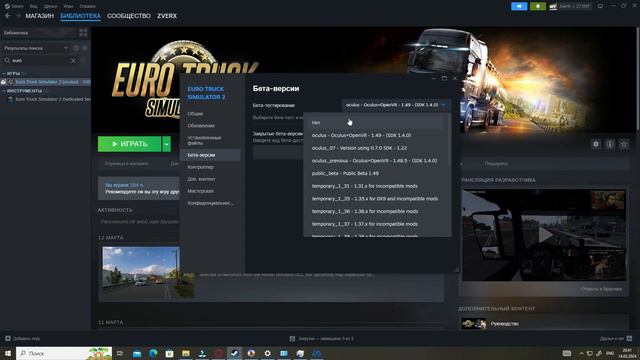The image size is (640, 360).
Task: Go to the СООБЩЕСТВО tab
Action: click(x=129, y=16)
